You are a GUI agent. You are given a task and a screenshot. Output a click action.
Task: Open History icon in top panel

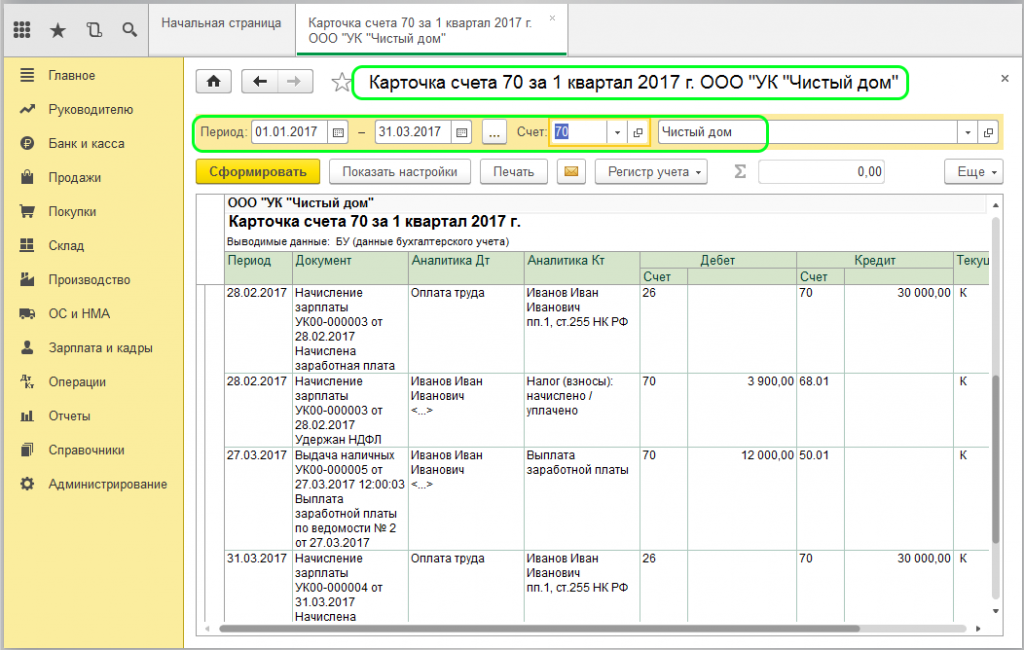[94, 29]
